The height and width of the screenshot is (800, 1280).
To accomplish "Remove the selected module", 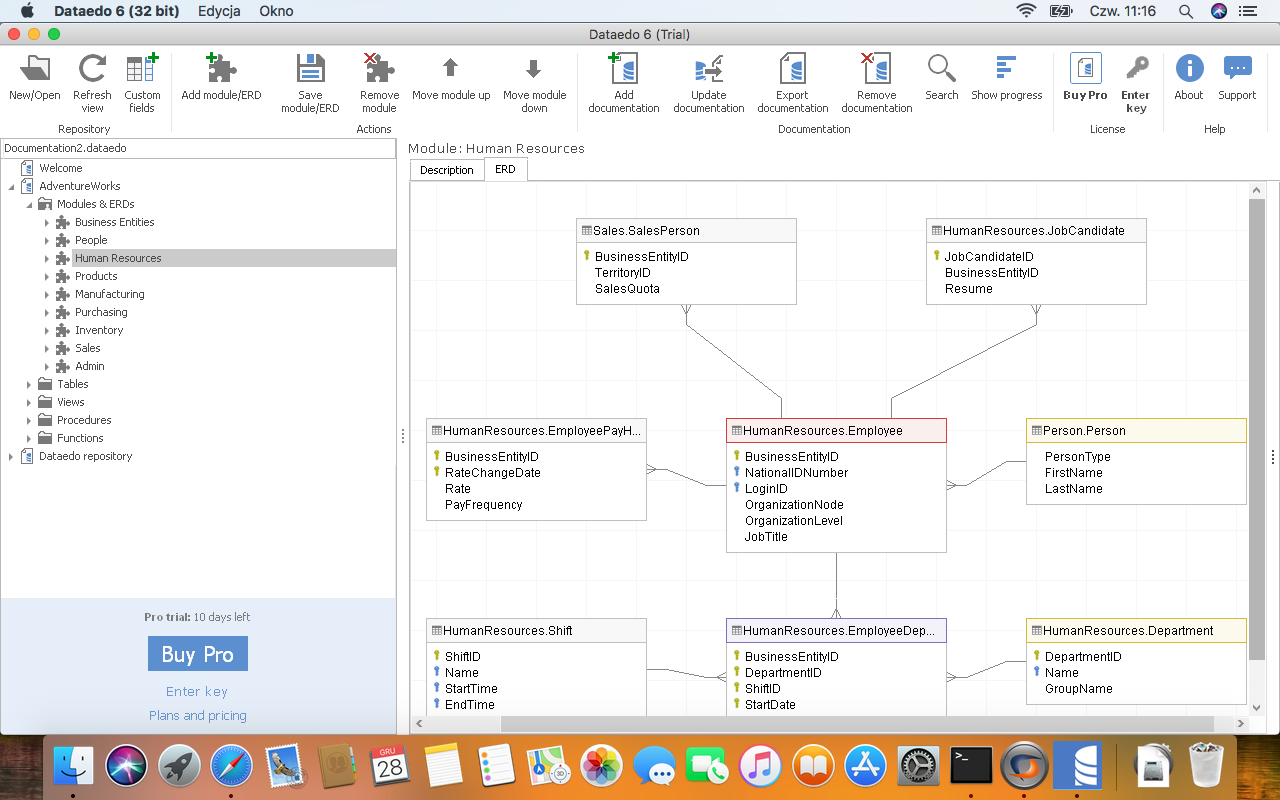I will 379,80.
